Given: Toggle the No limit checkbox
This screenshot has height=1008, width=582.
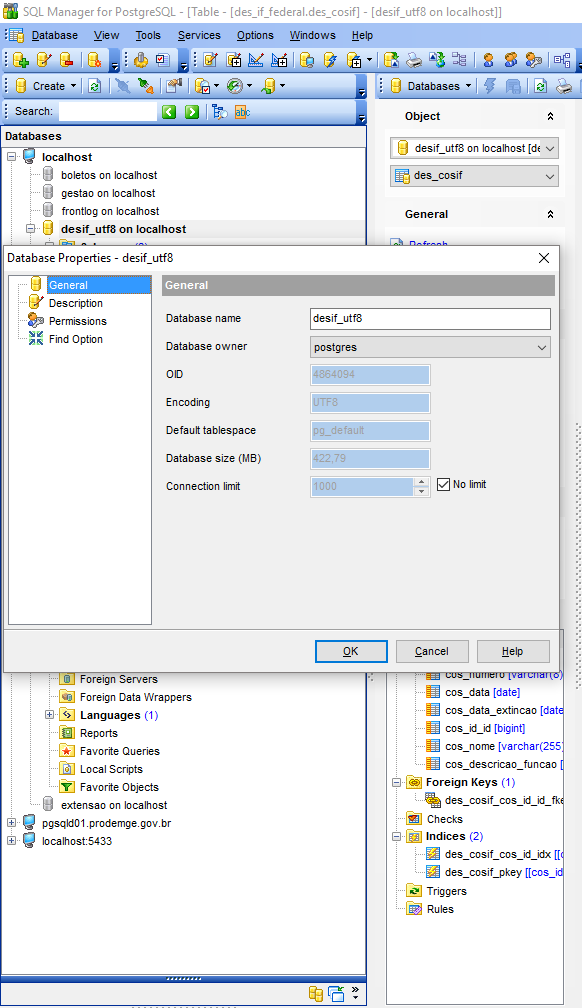Looking at the screenshot, I should pos(443,485).
